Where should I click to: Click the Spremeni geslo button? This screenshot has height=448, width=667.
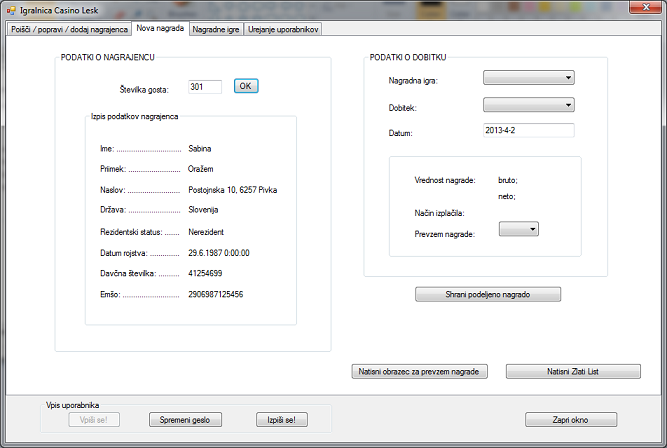tap(185, 420)
